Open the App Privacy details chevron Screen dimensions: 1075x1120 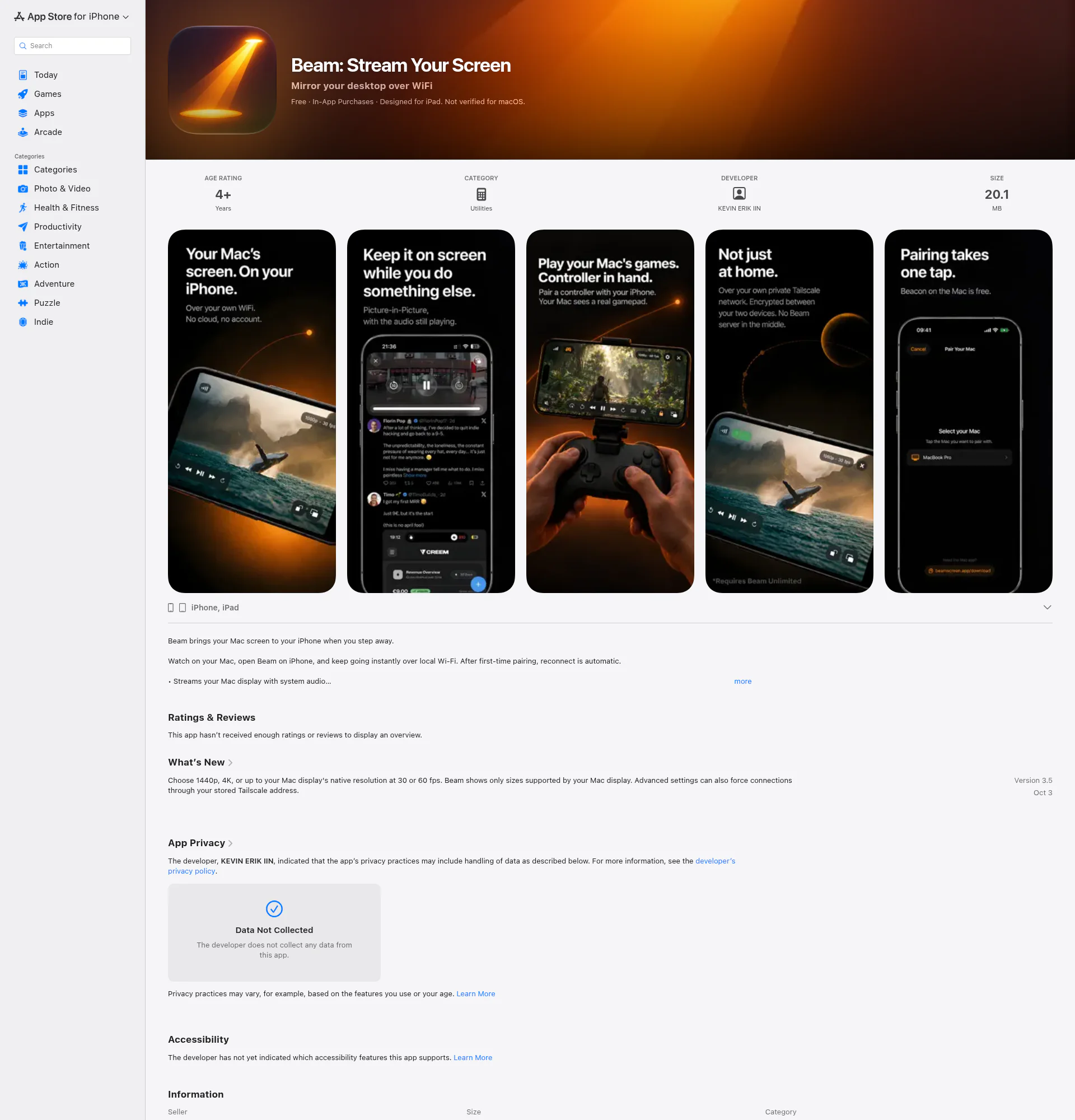point(230,843)
